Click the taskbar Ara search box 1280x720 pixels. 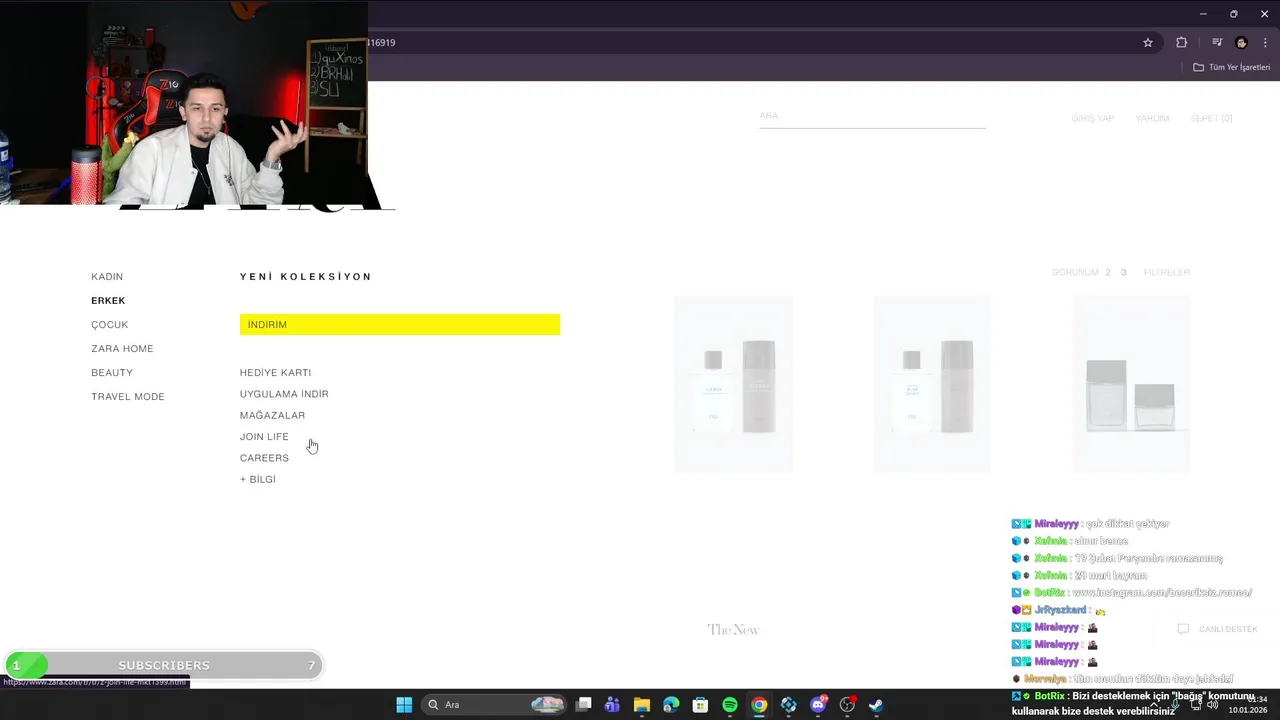click(492, 705)
